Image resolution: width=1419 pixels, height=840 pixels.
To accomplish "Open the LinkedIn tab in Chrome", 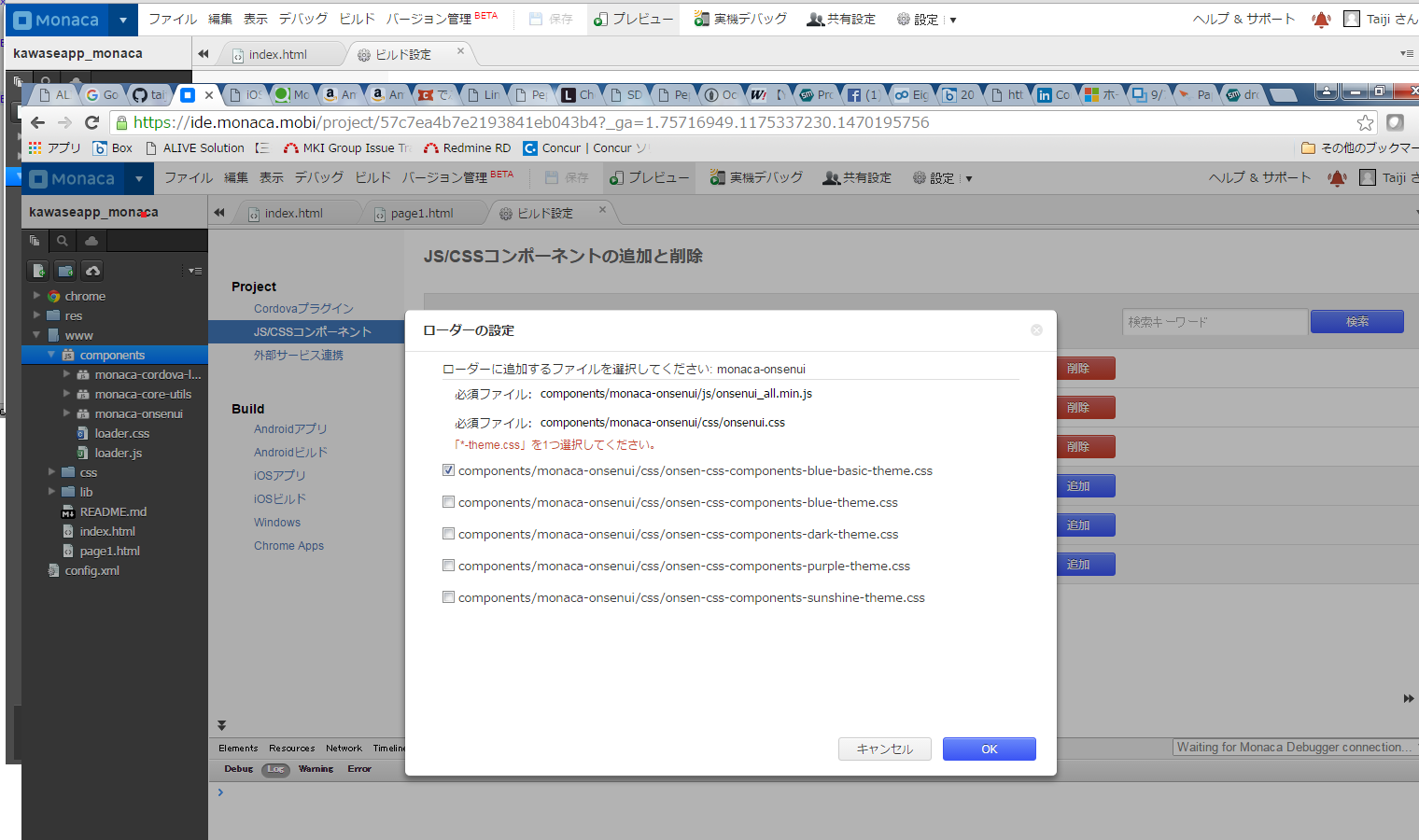I will point(1054,94).
